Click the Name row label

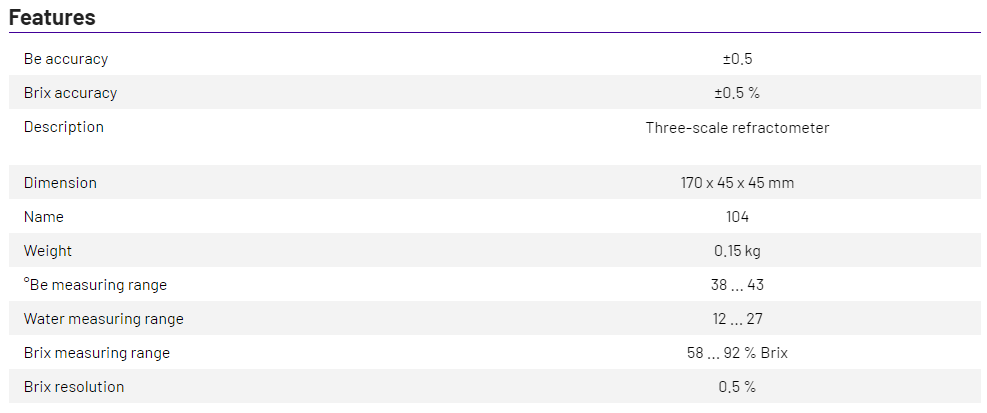44,217
